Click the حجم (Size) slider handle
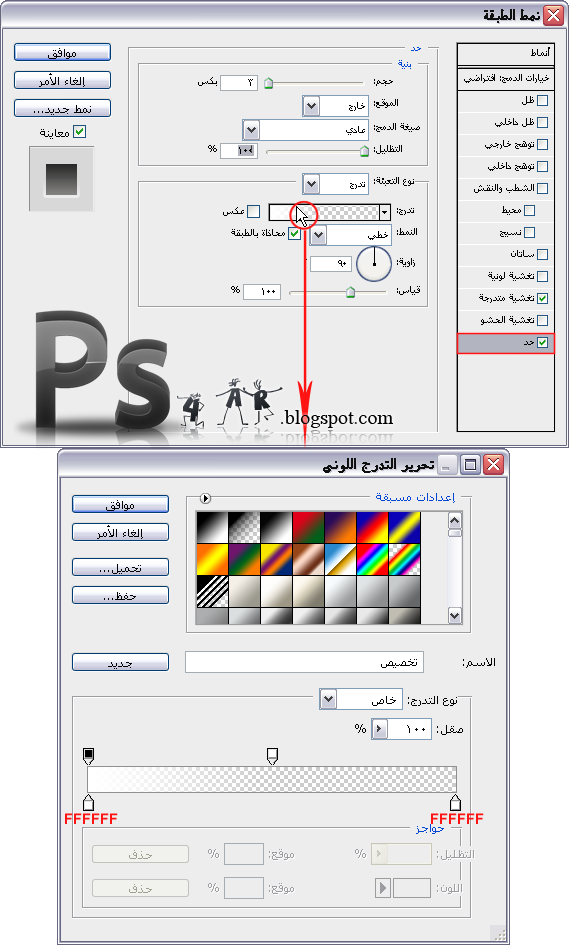 click(x=269, y=83)
